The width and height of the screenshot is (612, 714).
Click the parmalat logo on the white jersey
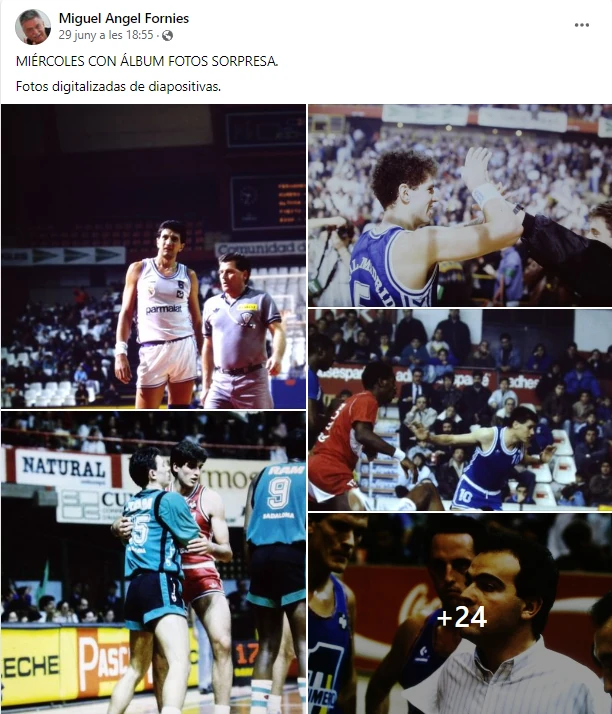(x=163, y=310)
